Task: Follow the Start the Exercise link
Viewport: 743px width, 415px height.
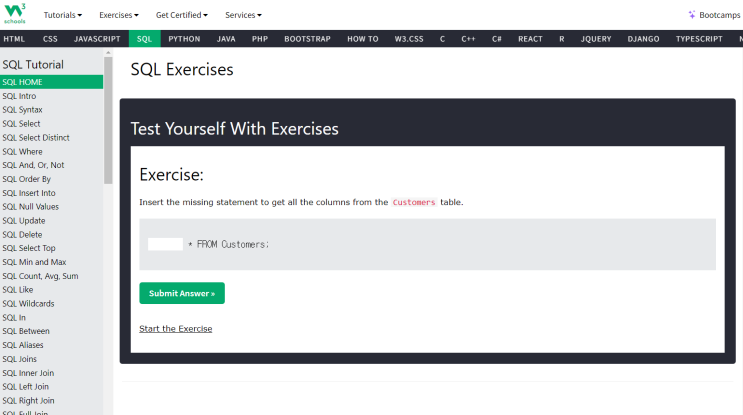Action: click(x=176, y=329)
